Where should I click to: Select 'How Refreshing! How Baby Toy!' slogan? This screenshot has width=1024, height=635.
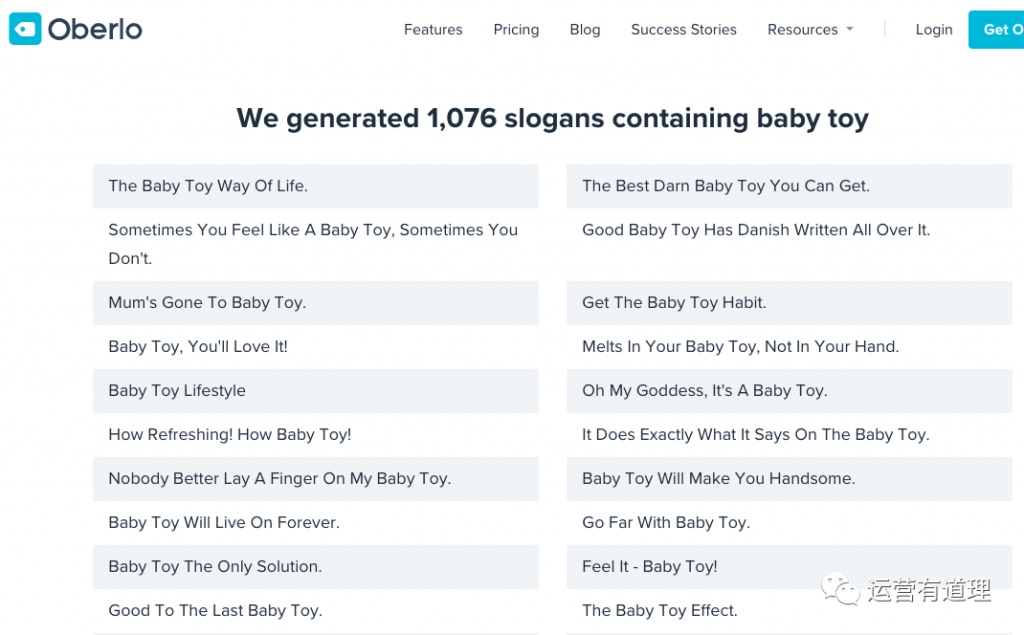315,434
